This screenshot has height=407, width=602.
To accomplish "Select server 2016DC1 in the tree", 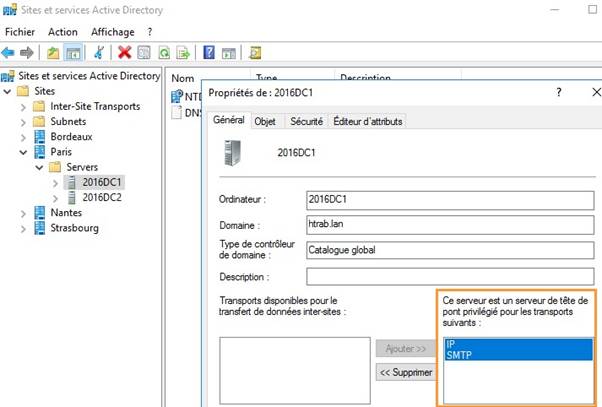I will click(102, 182).
